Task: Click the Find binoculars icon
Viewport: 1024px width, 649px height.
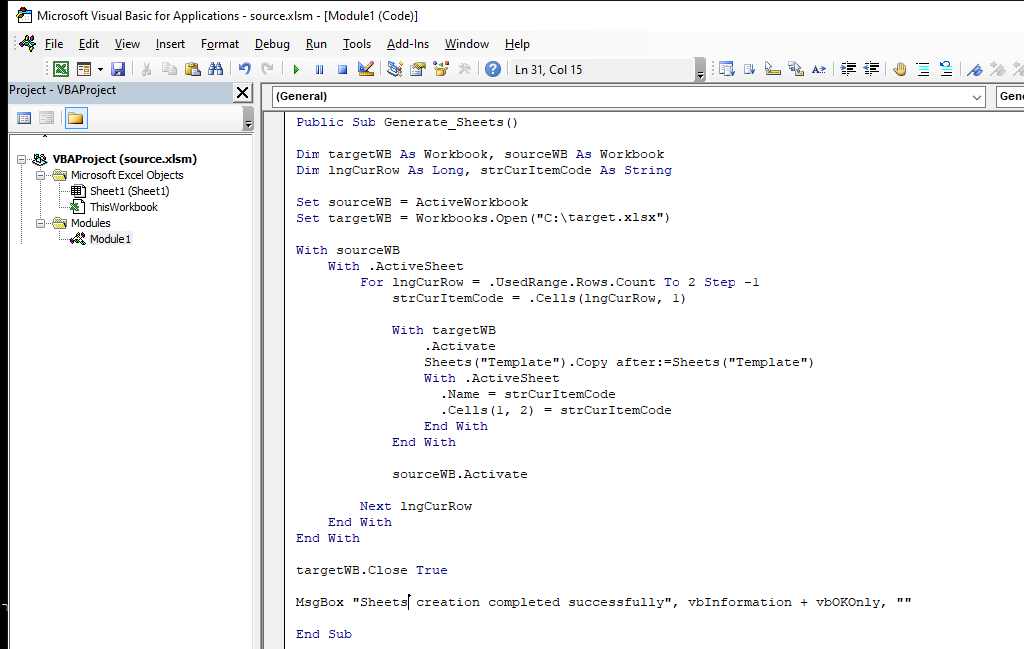Action: pyautogui.click(x=215, y=69)
